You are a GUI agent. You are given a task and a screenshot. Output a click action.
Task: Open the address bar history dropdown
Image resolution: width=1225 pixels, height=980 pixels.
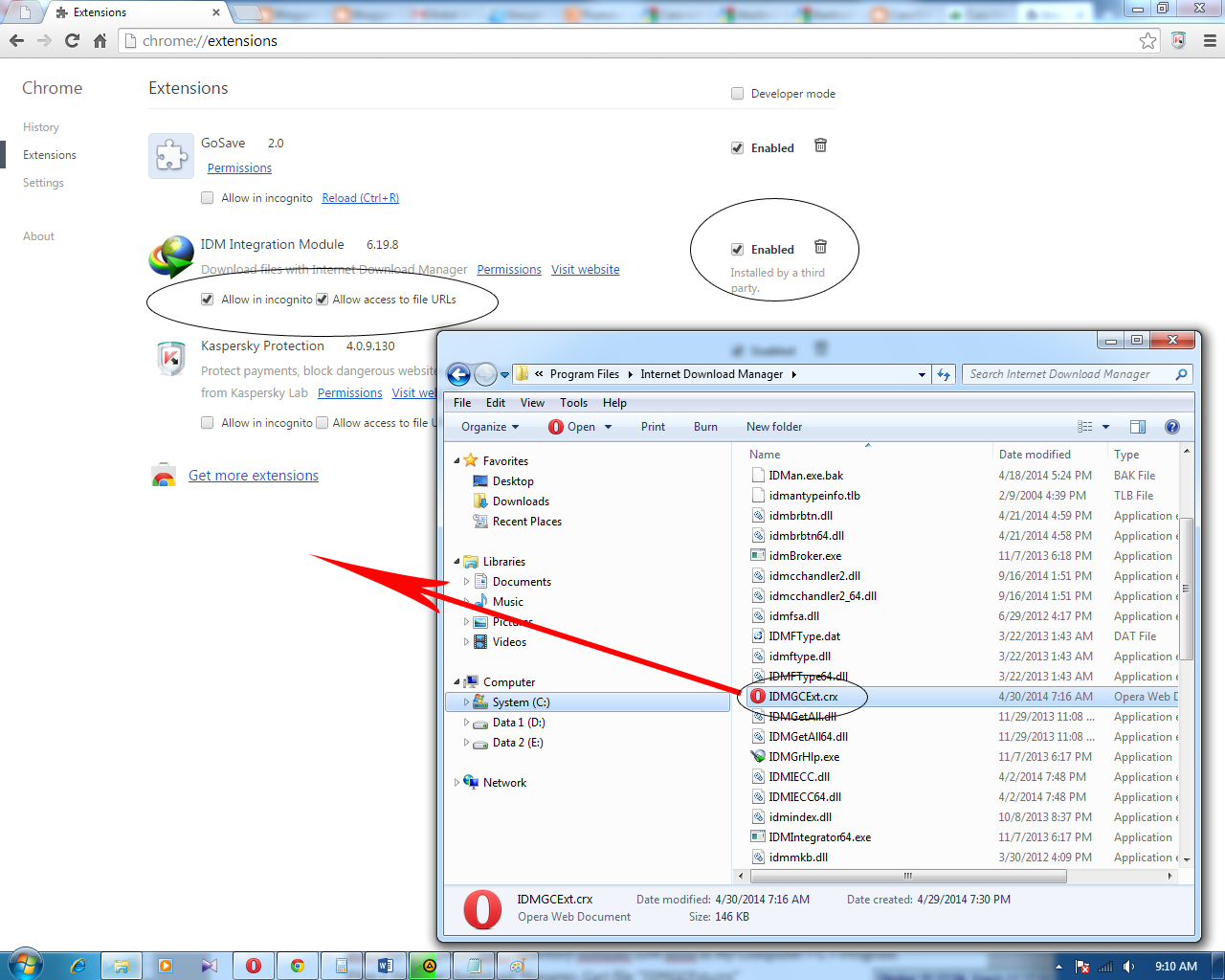click(922, 374)
